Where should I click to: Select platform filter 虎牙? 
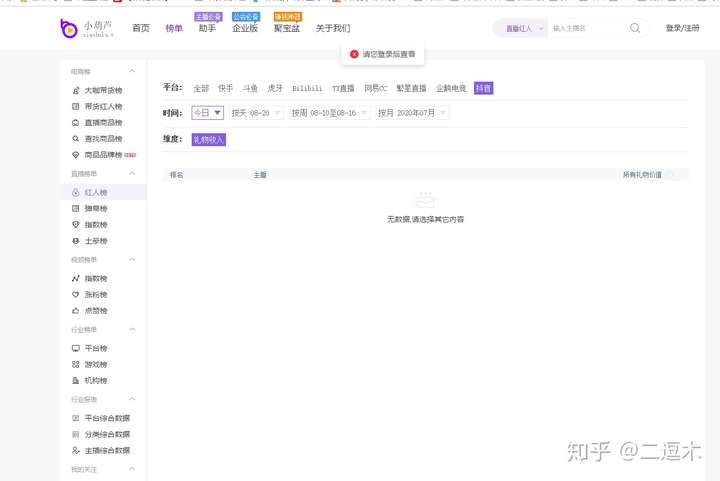point(275,88)
